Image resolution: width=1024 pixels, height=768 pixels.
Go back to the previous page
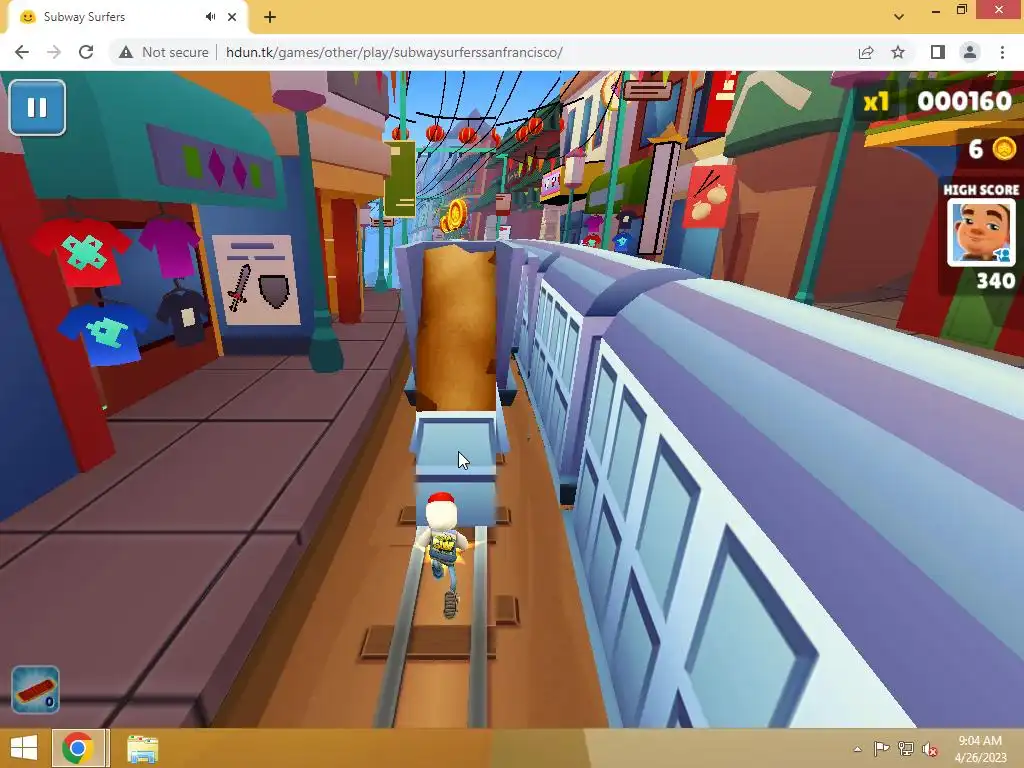tap(22, 52)
